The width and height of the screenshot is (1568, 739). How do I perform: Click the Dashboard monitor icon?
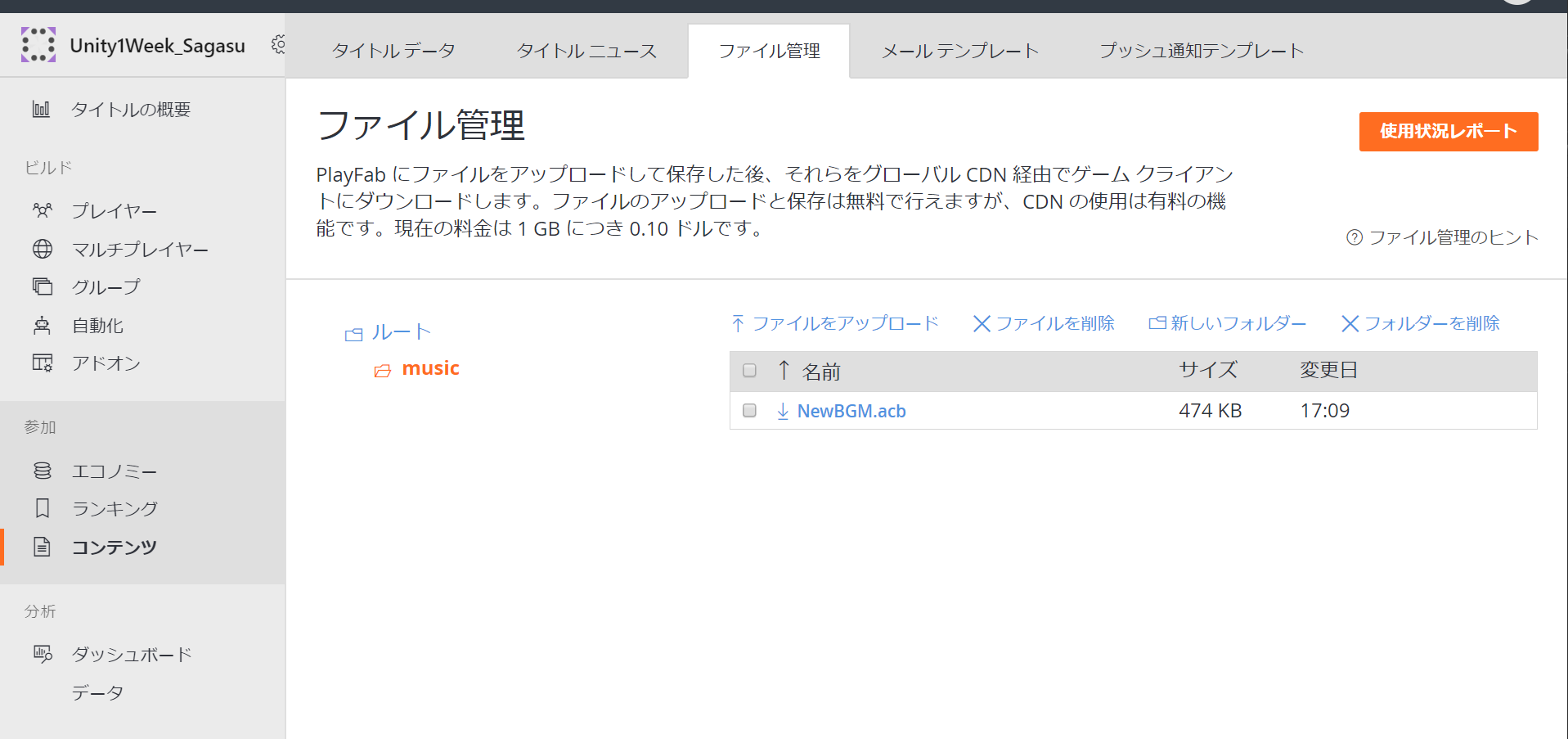pyautogui.click(x=43, y=654)
